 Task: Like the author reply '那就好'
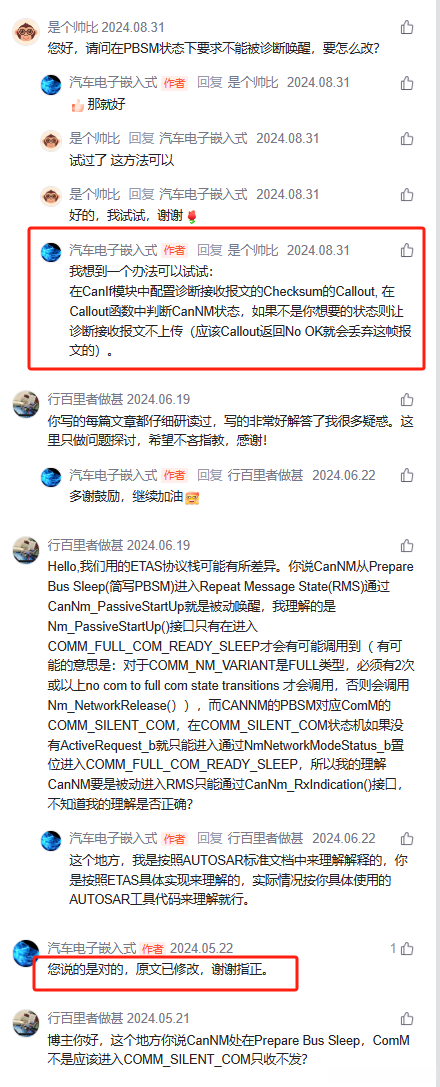407,83
